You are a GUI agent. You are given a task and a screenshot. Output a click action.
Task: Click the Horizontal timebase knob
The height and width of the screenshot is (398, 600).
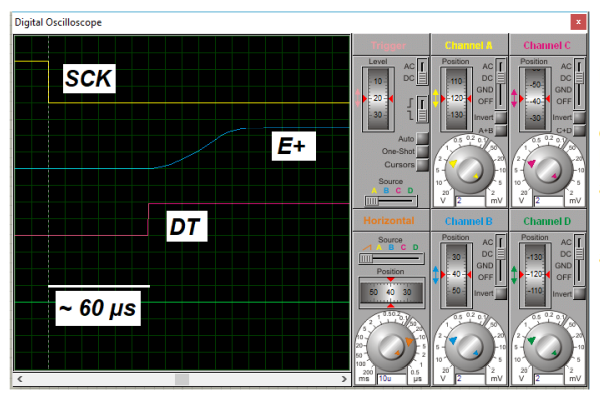tap(391, 347)
